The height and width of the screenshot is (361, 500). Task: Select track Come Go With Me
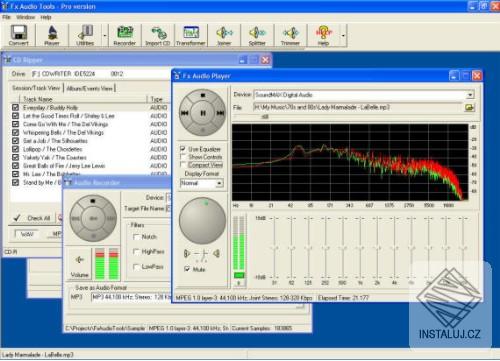(65, 124)
